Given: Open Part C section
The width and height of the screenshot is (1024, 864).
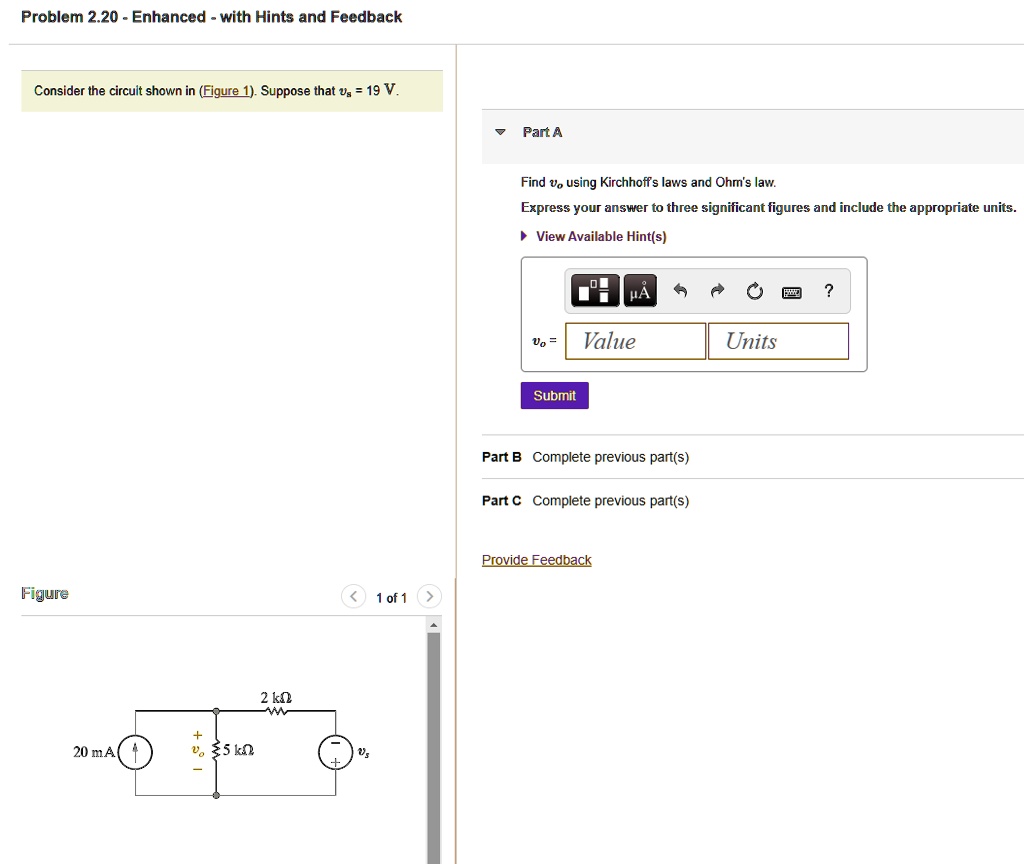Looking at the screenshot, I should pyautogui.click(x=500, y=500).
